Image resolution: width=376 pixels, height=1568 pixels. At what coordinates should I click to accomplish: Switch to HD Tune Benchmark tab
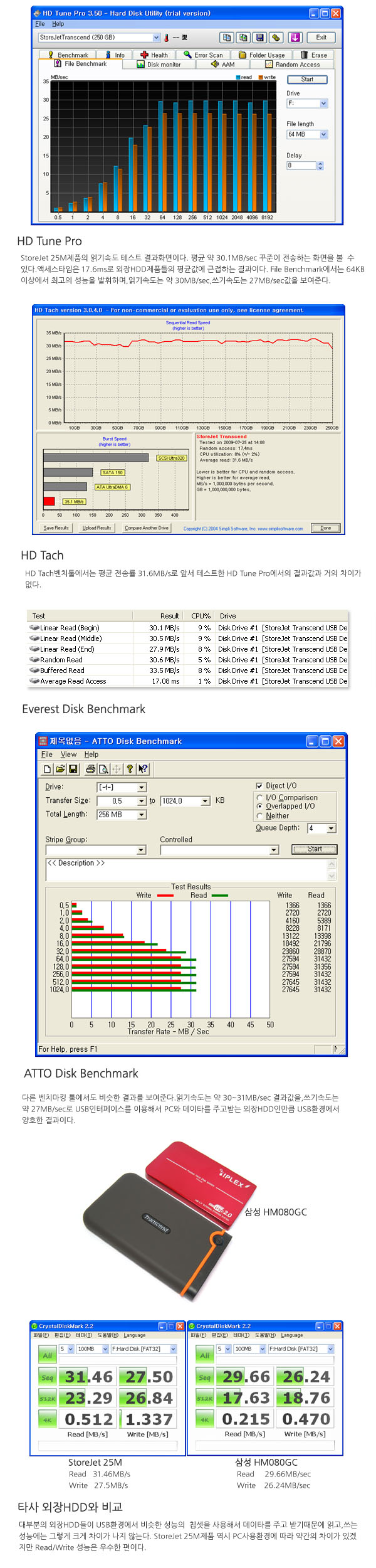(x=68, y=55)
